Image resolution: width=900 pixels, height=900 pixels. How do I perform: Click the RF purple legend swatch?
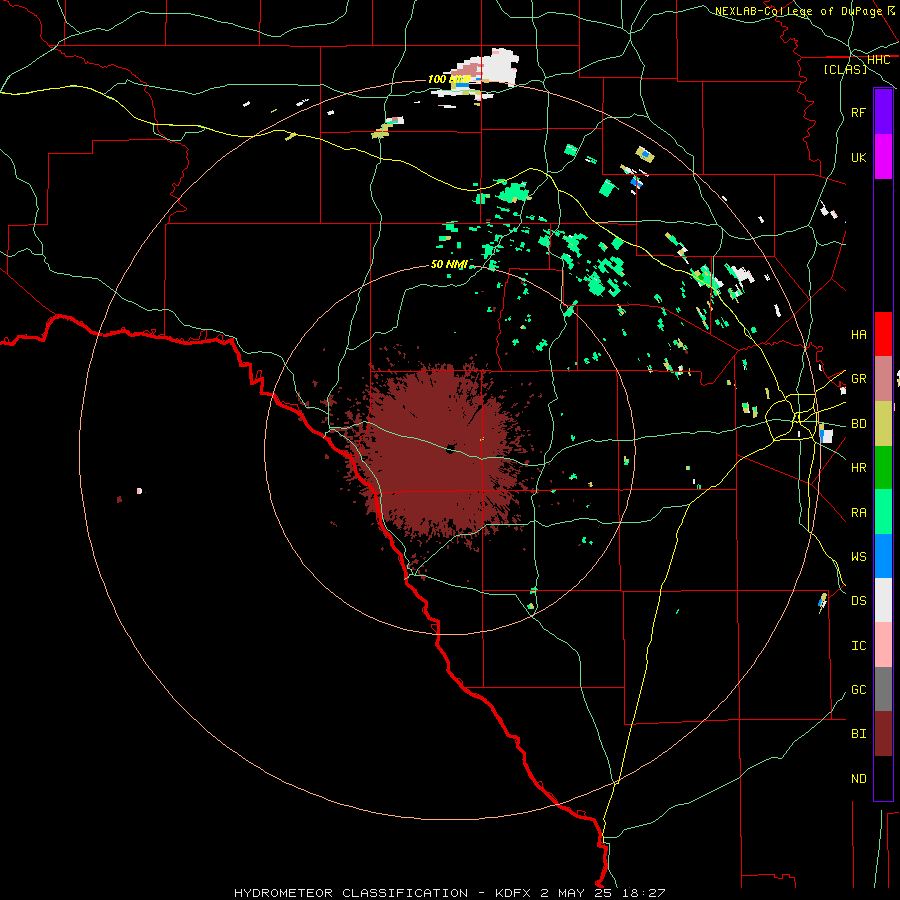(883, 112)
